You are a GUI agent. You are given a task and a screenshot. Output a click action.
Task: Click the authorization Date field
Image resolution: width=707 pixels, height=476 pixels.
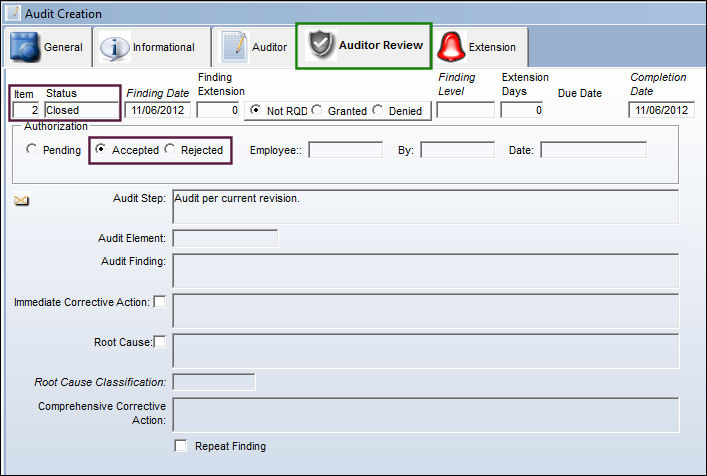pos(593,150)
